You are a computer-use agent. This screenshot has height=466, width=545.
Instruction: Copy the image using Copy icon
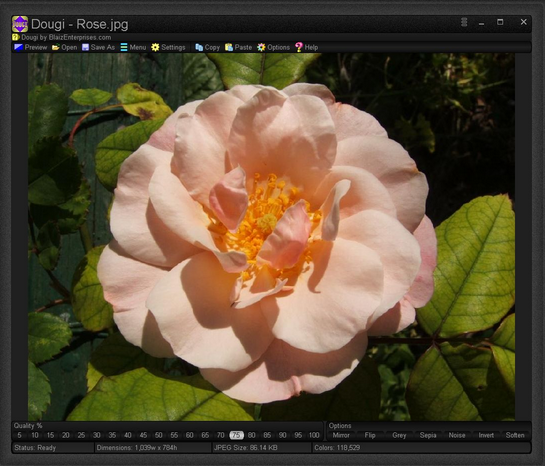199,47
